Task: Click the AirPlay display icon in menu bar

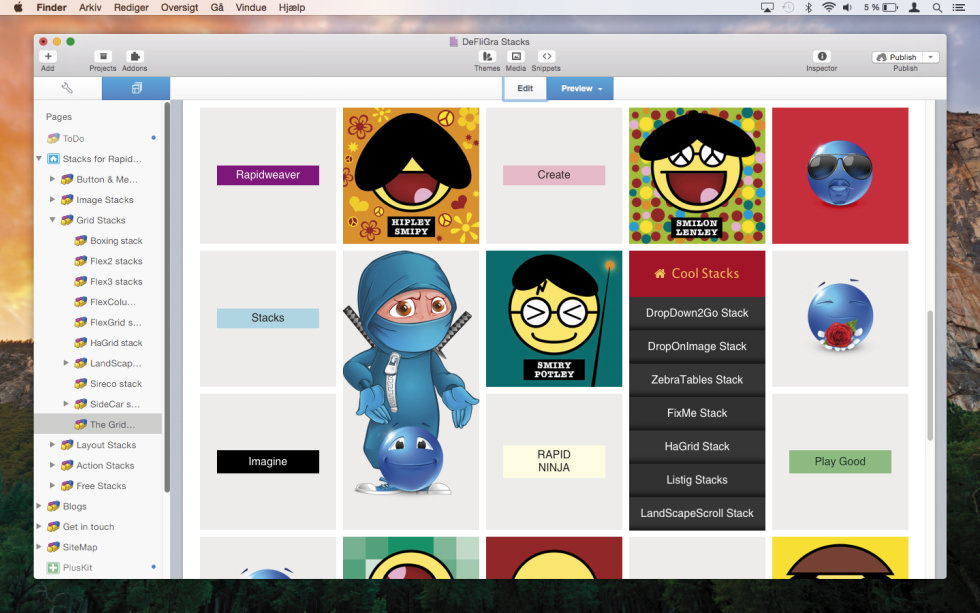Action: (768, 7)
